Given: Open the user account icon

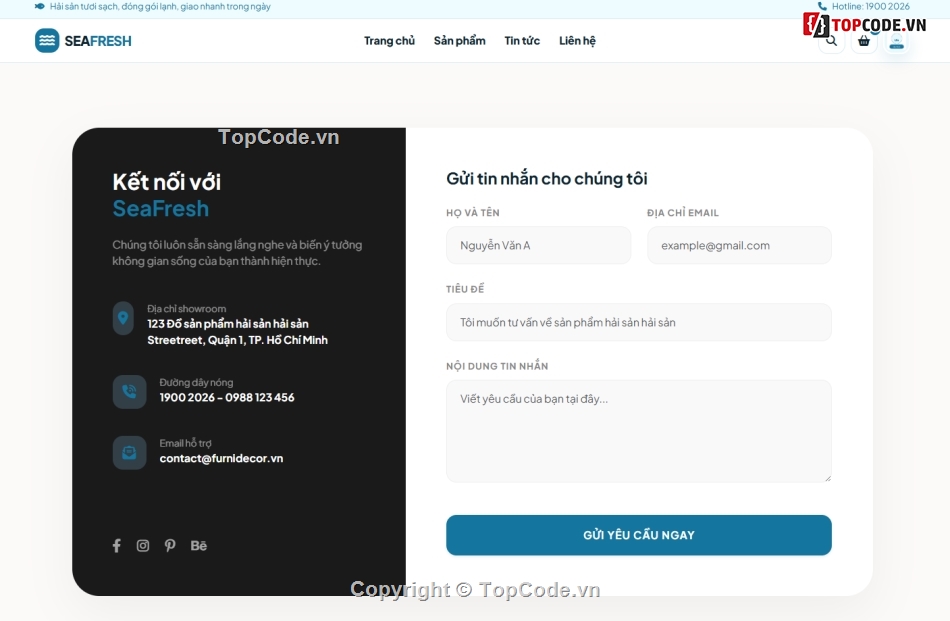Looking at the screenshot, I should [x=897, y=42].
